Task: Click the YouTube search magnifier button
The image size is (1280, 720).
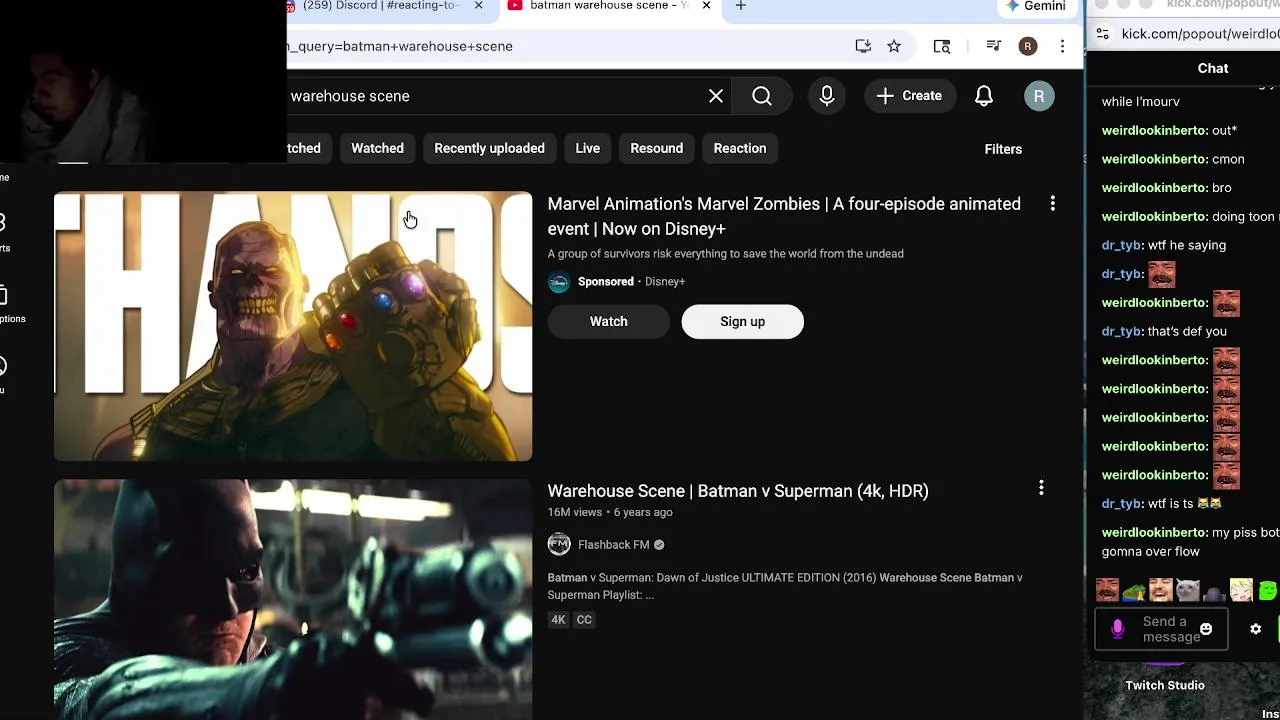Action: pyautogui.click(x=762, y=96)
